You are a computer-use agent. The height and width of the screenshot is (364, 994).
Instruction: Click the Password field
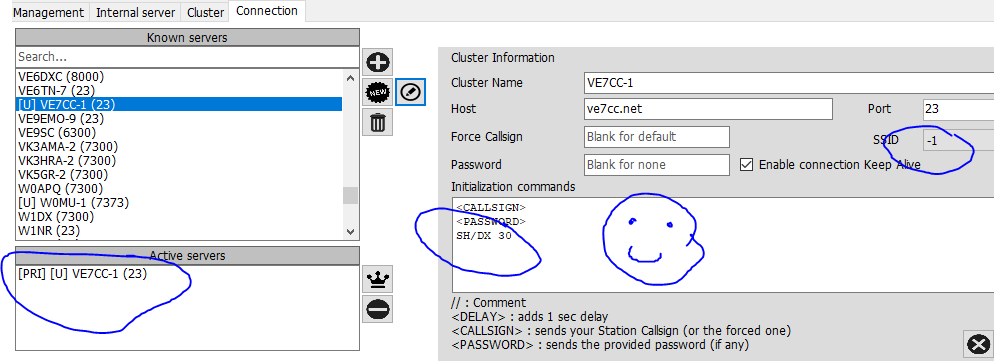coord(656,165)
